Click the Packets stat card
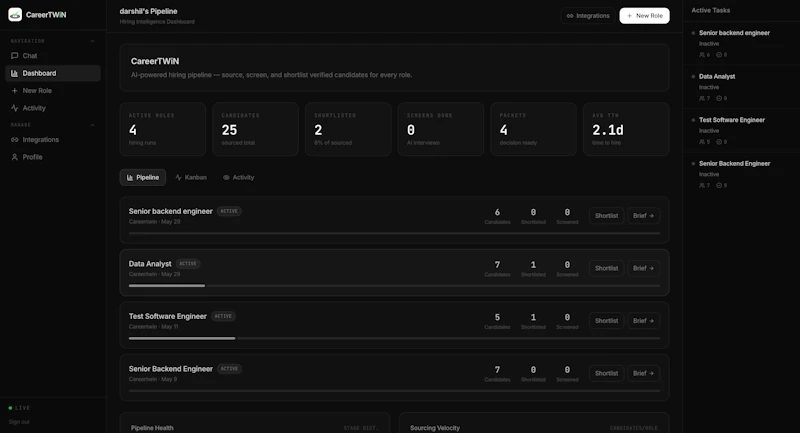The width and height of the screenshot is (800, 433). (534, 129)
